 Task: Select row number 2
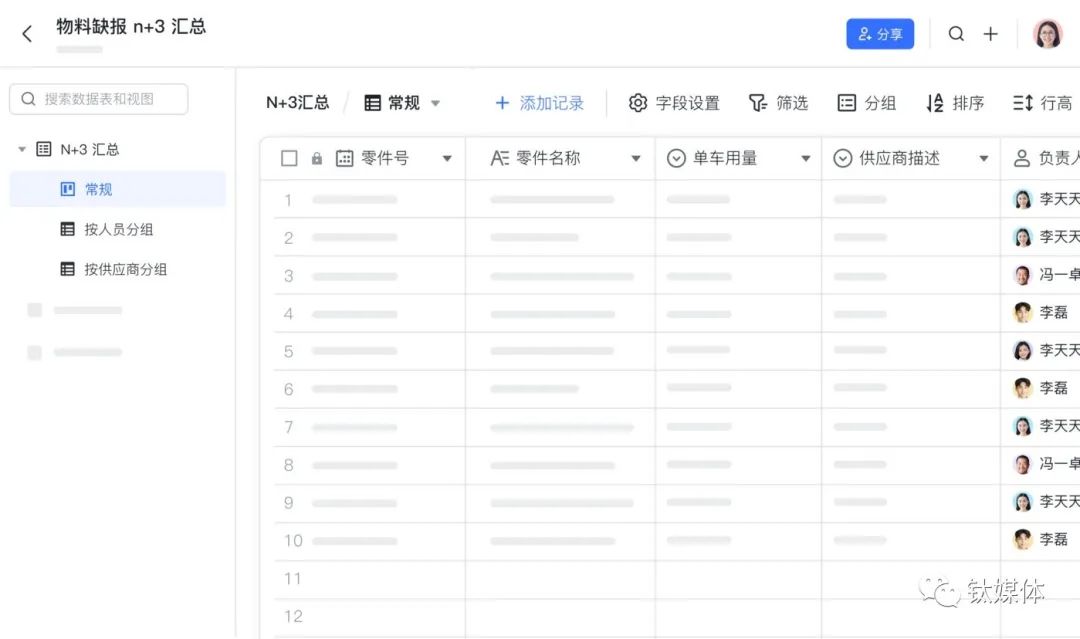click(x=289, y=238)
